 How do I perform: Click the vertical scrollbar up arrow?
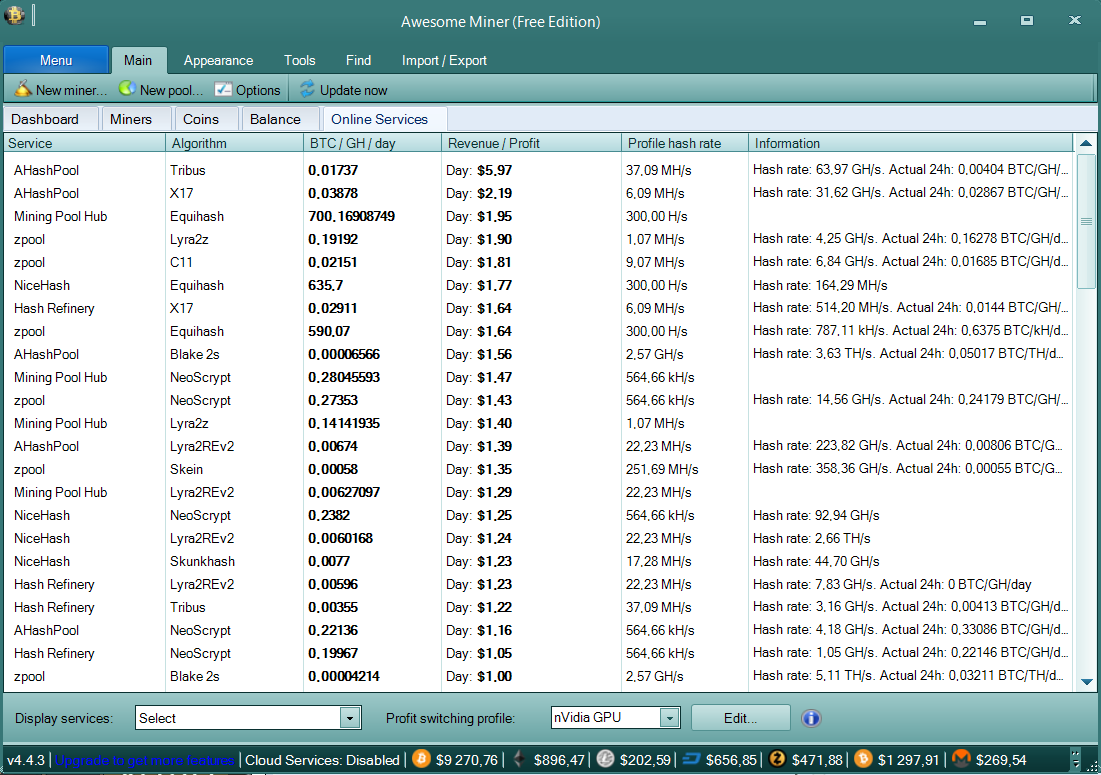[x=1086, y=144]
